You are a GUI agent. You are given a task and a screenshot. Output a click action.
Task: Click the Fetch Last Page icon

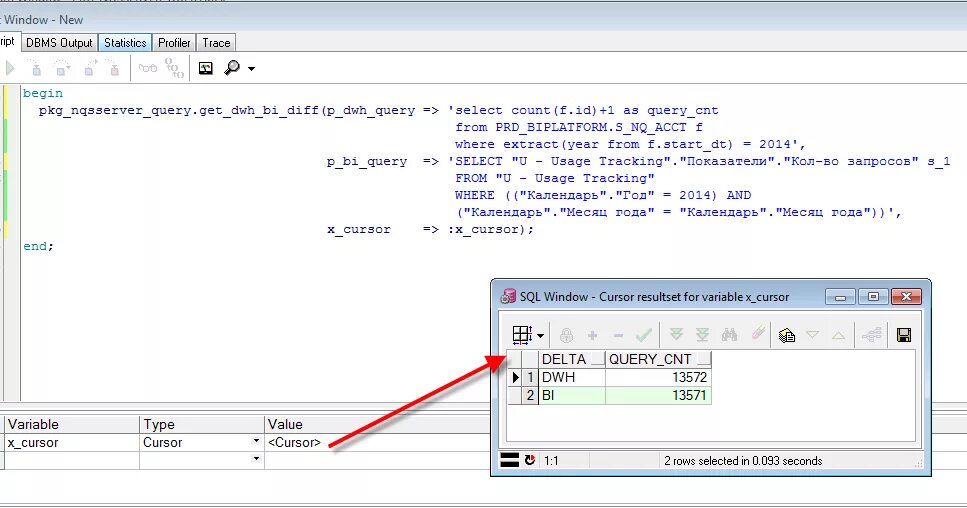[x=702, y=335]
